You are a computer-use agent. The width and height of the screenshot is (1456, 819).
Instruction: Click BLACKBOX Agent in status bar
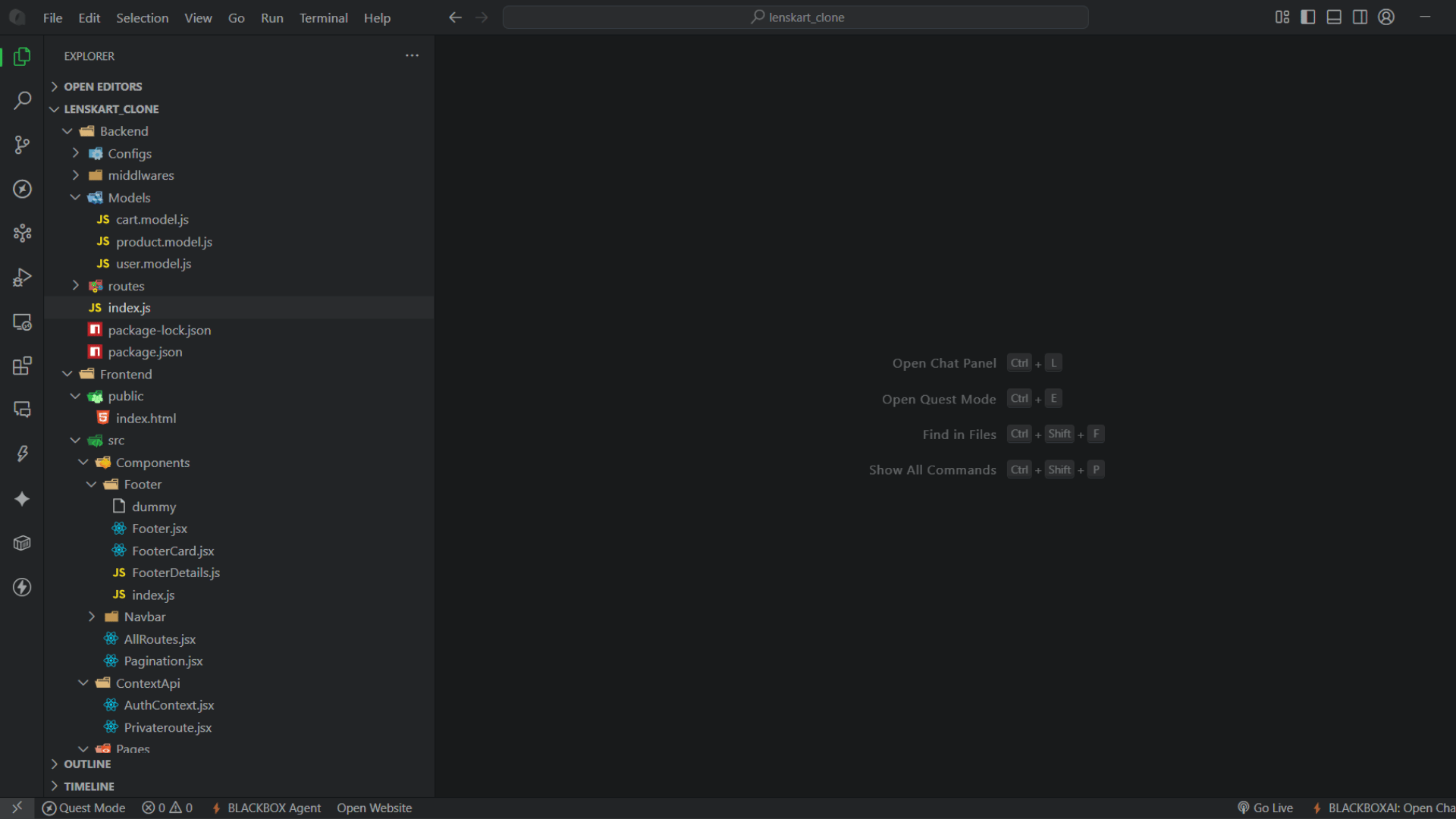coord(266,808)
